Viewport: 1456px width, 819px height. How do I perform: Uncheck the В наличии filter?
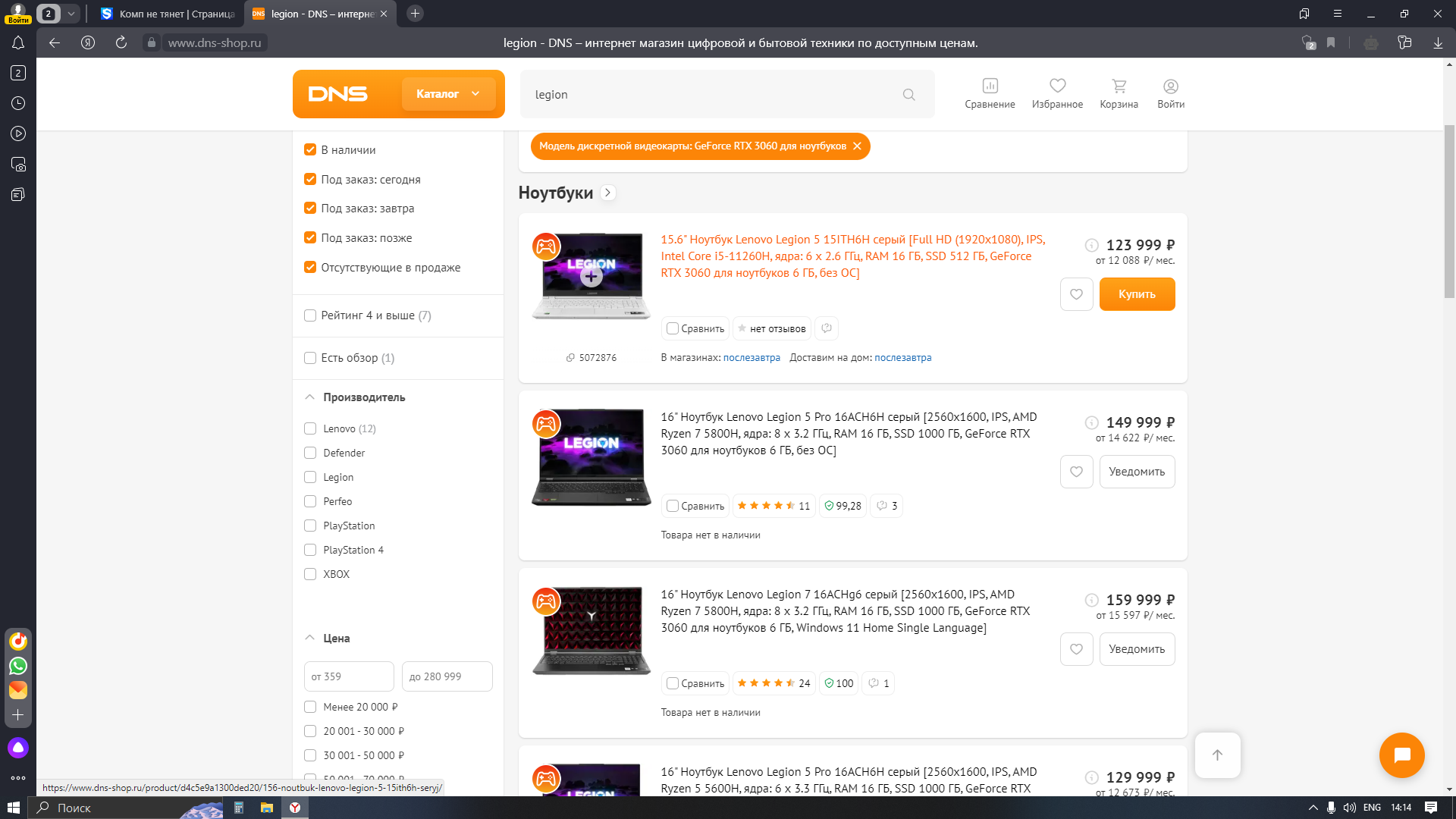tap(310, 149)
